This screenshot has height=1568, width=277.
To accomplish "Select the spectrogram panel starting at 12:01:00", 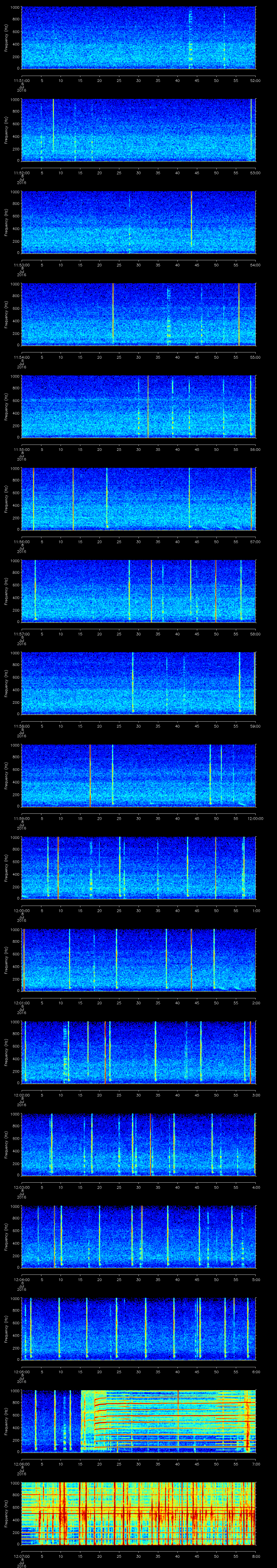I will click(x=138, y=960).
